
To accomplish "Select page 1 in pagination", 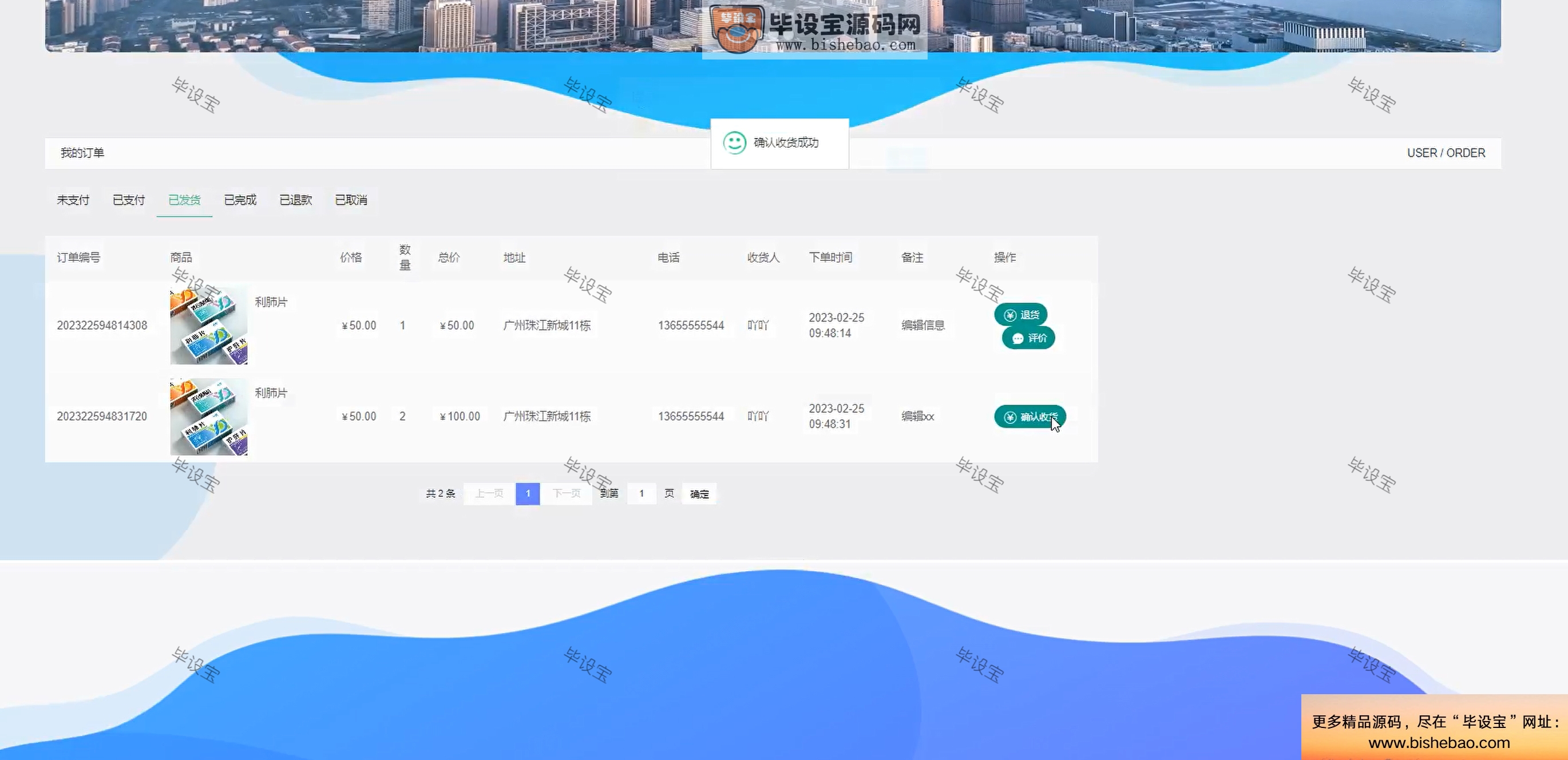I will 528,493.
